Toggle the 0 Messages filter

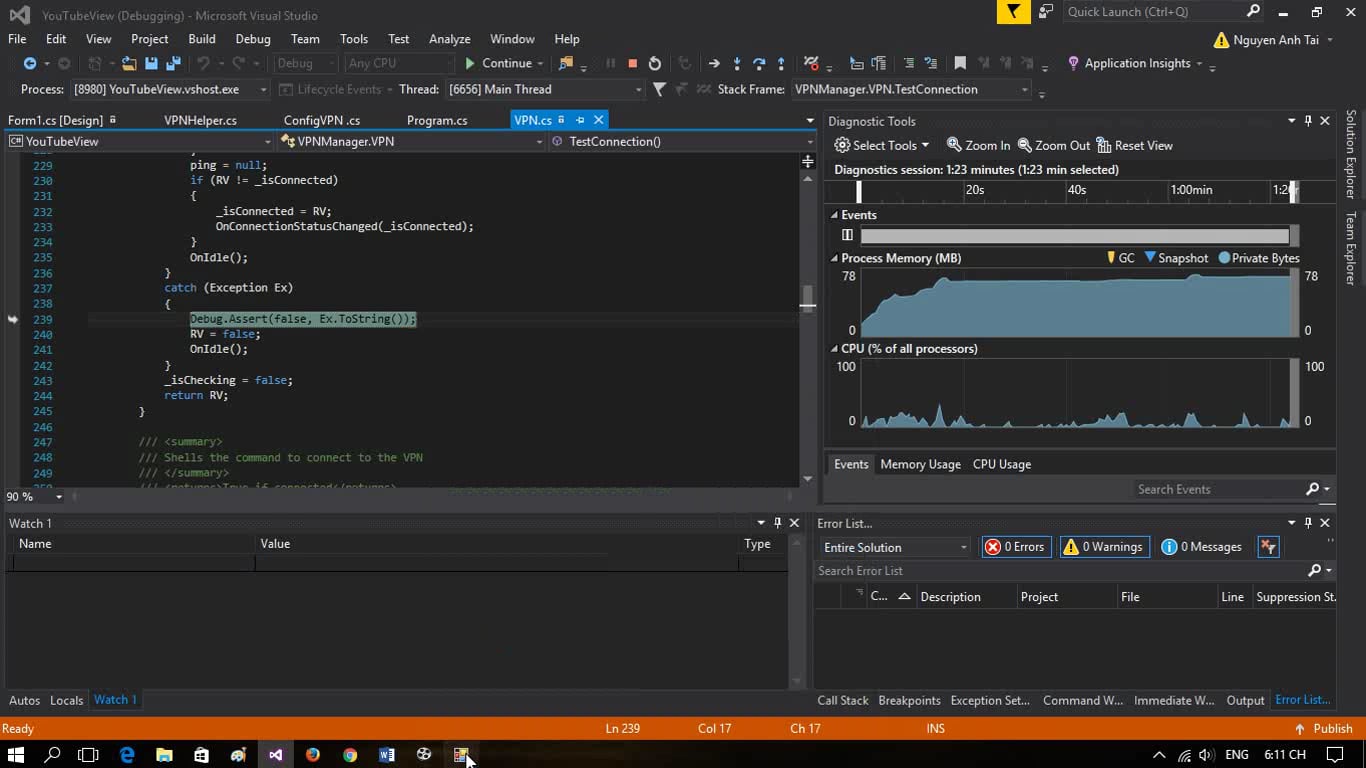[1202, 547]
